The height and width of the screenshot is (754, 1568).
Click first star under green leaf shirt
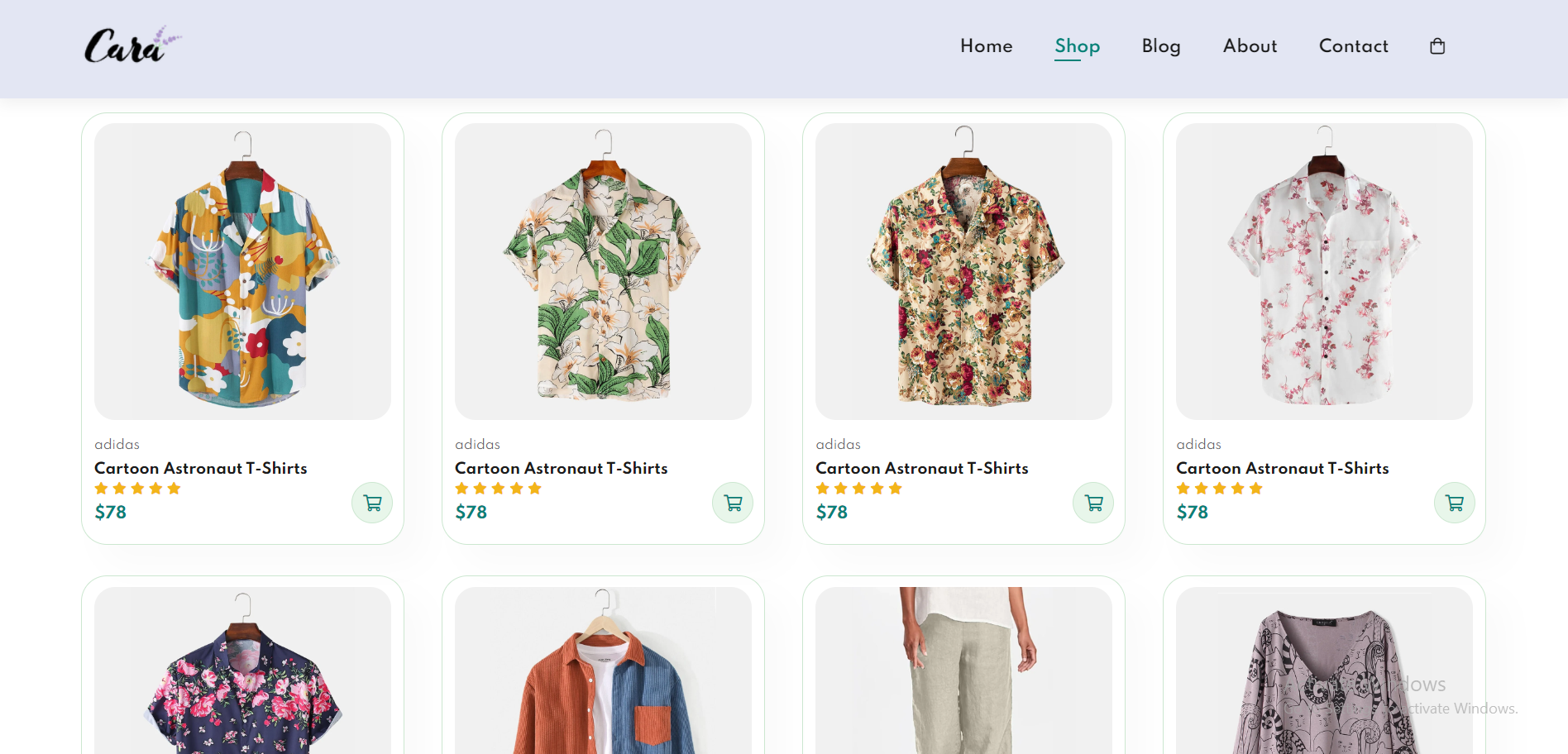coord(461,488)
